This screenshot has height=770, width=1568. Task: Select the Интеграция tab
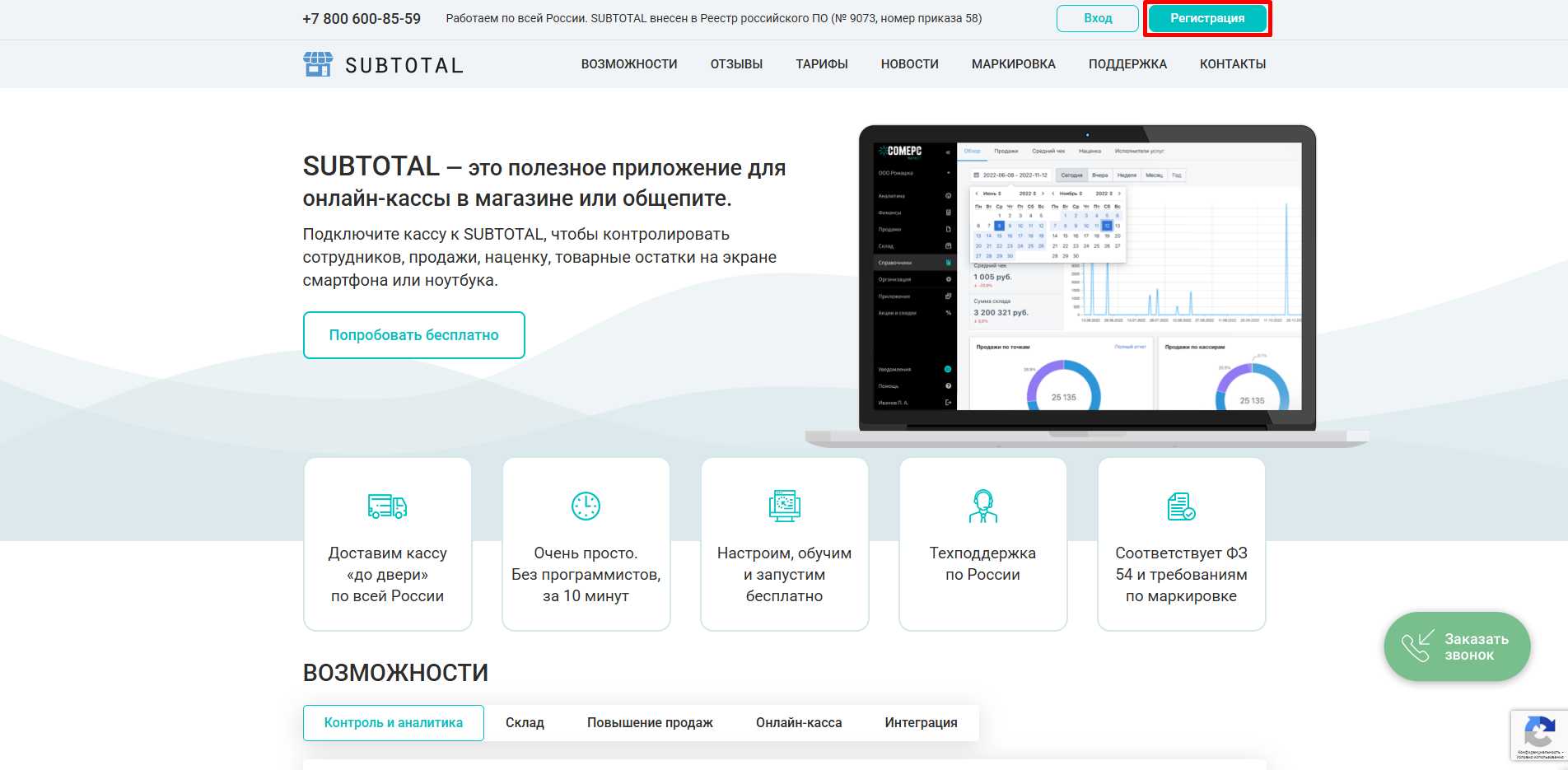[921, 723]
